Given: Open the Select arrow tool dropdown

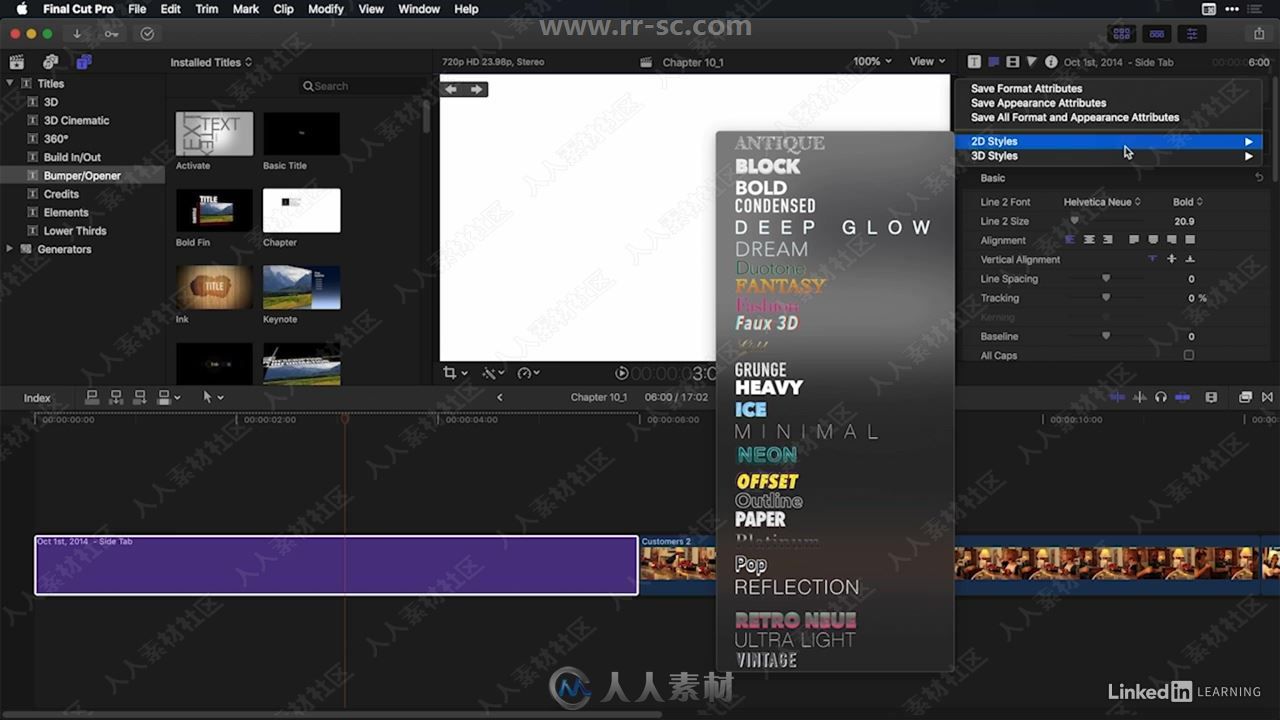Looking at the screenshot, I should [213, 397].
